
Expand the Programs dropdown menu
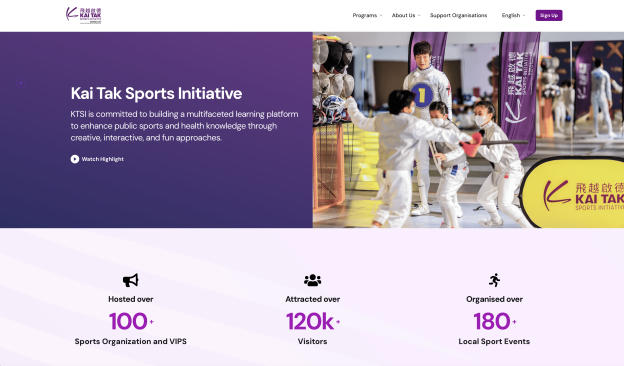[367, 16]
